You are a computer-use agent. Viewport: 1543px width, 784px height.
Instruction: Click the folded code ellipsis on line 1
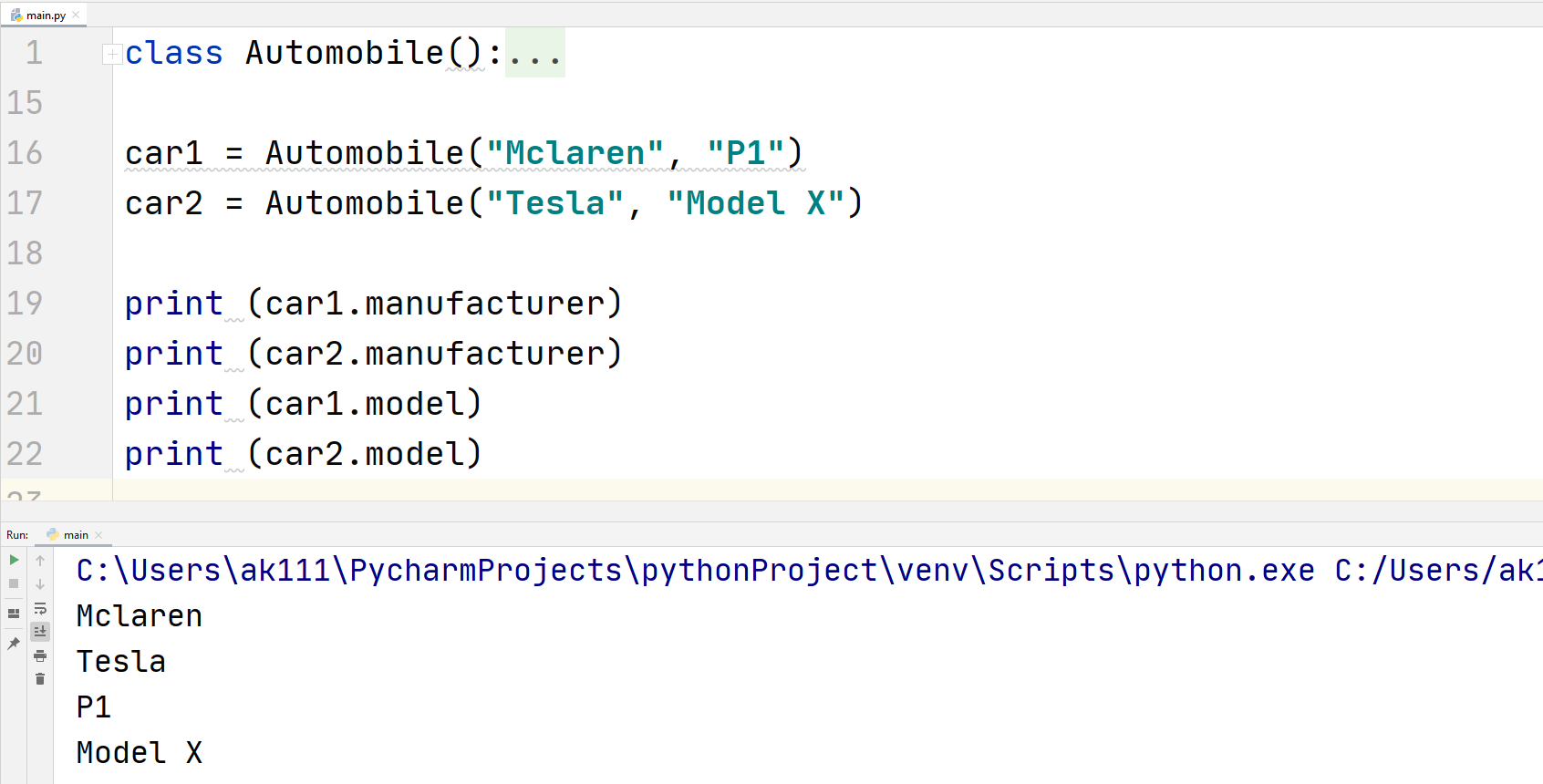point(534,53)
